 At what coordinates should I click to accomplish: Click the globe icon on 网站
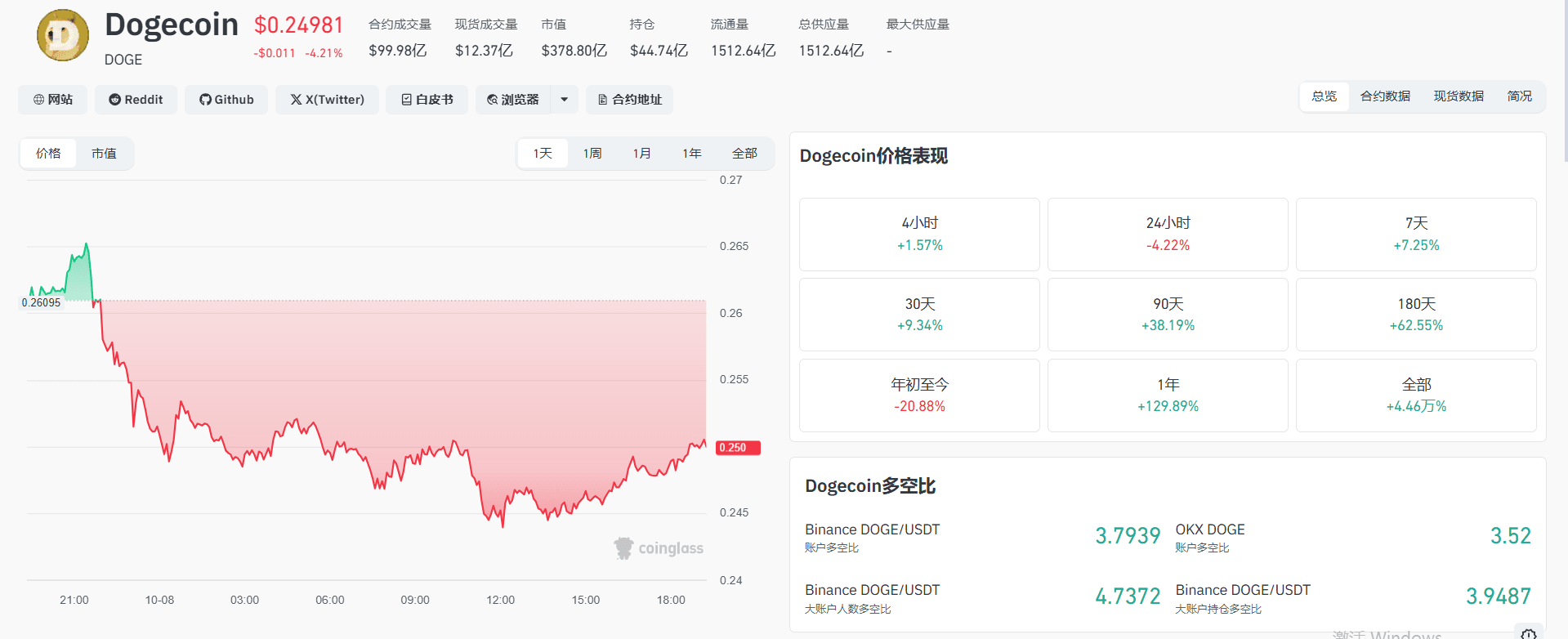[x=38, y=100]
